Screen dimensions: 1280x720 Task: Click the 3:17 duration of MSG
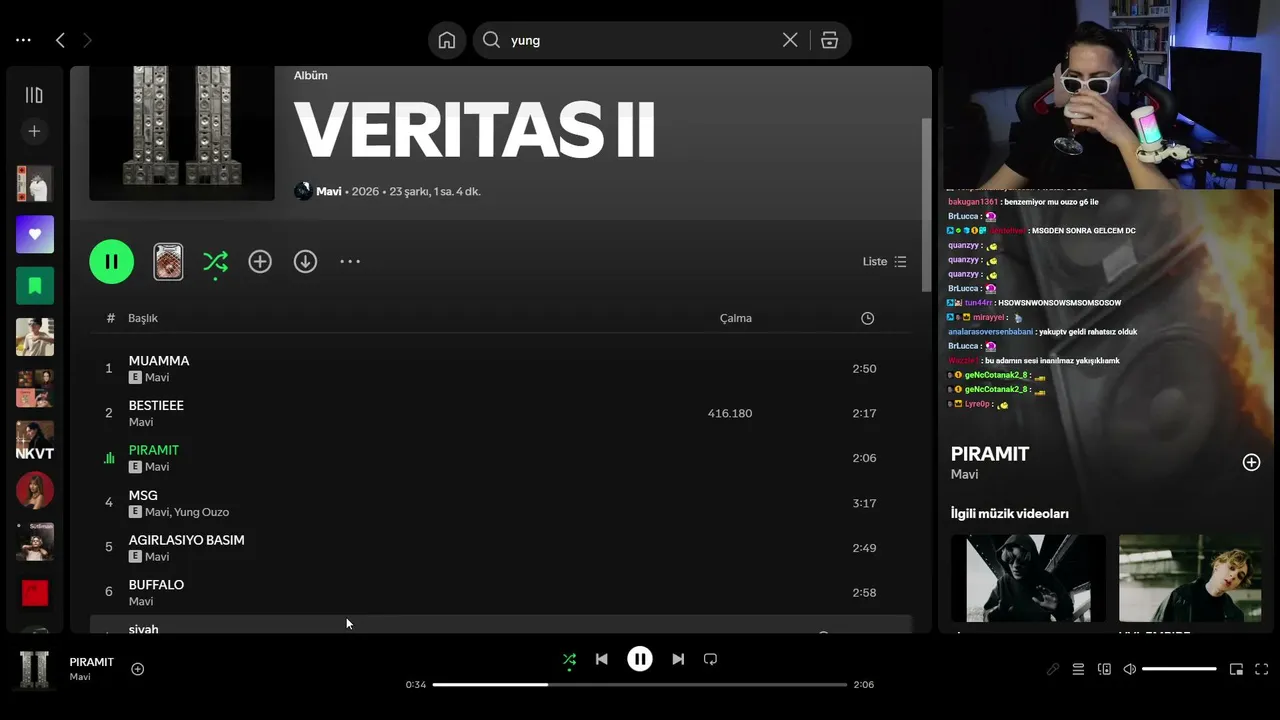coord(864,503)
